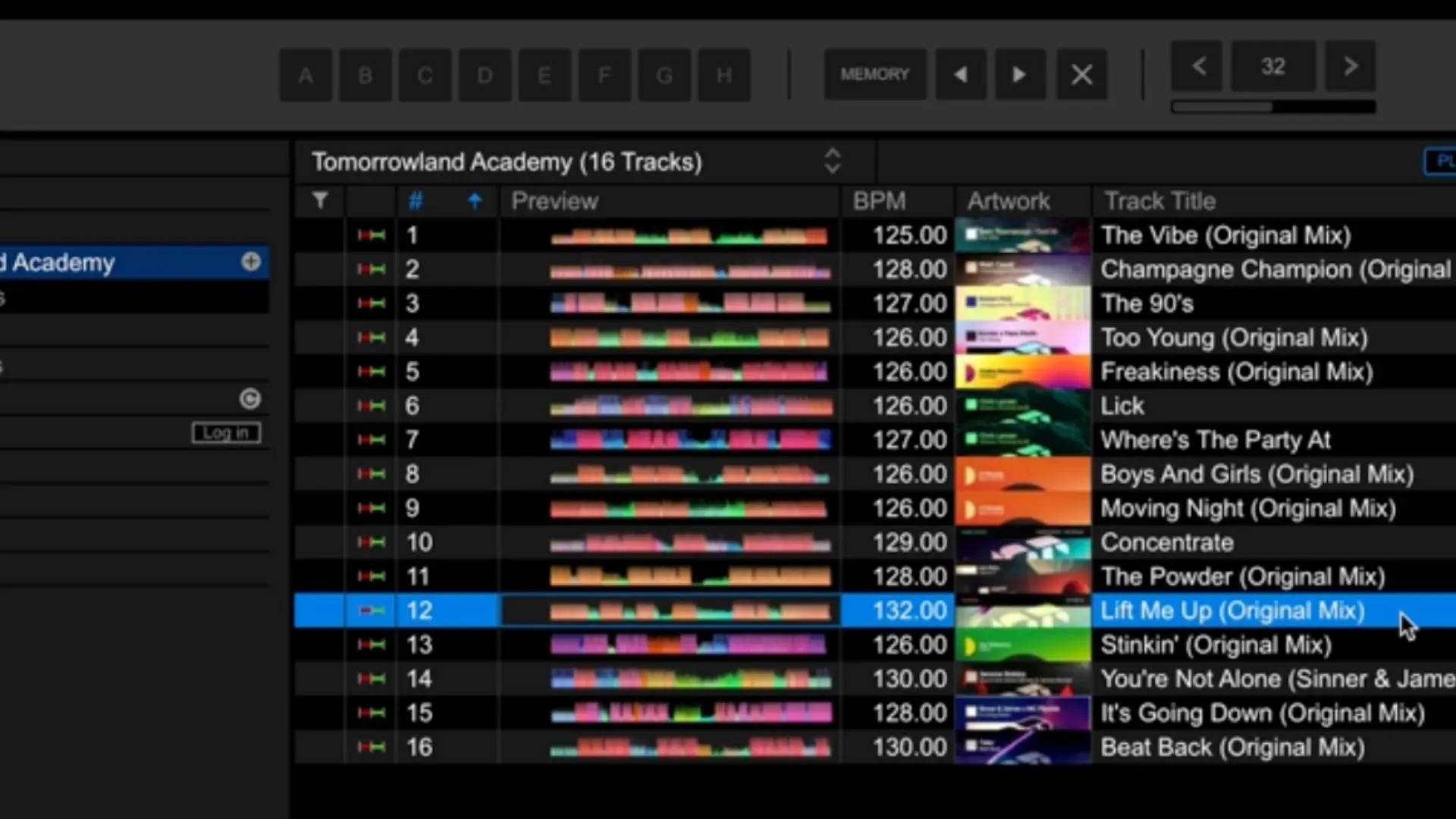The image size is (1456, 819).
Task: Click the beat grid icon for track 1
Action: (372, 235)
